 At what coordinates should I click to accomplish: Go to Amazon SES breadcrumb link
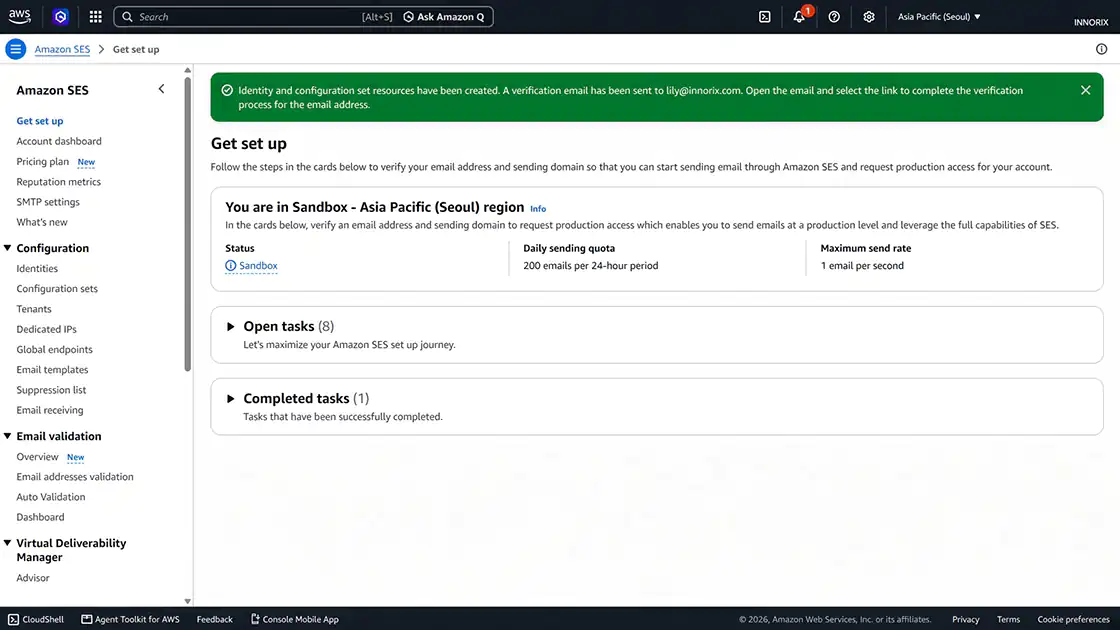pyautogui.click(x=62, y=49)
